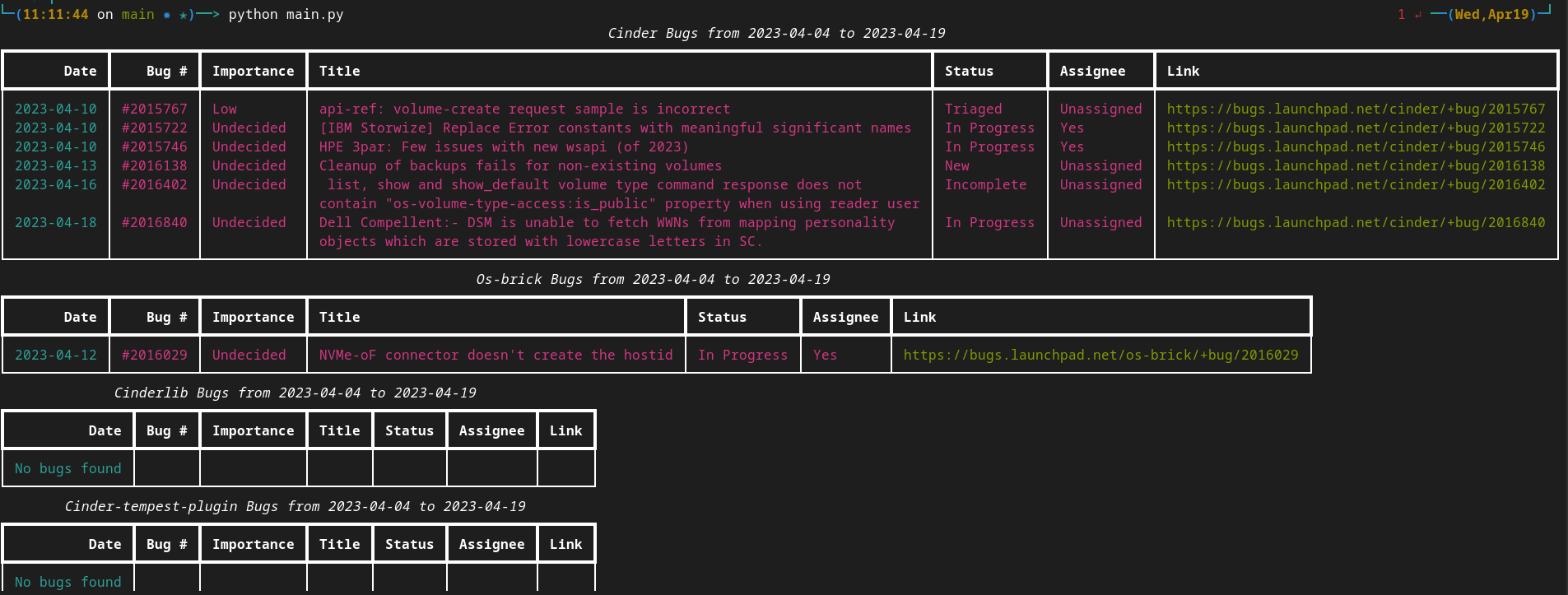Open link for Cinder bug 2015767
The height and width of the screenshot is (595, 1568).
tap(1356, 109)
